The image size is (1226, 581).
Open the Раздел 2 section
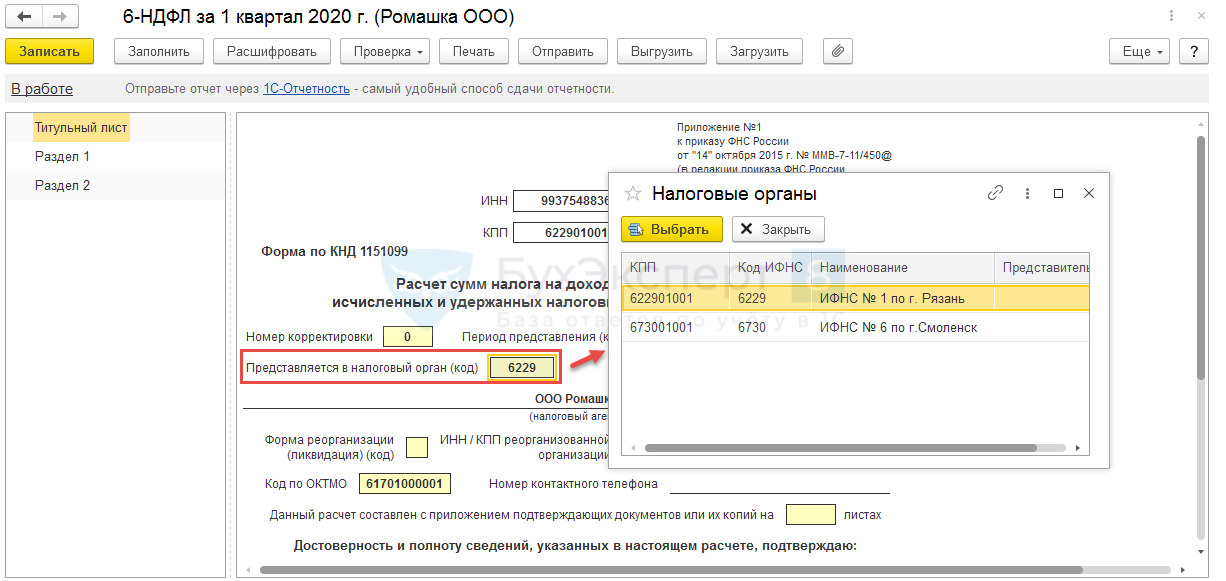pos(62,185)
